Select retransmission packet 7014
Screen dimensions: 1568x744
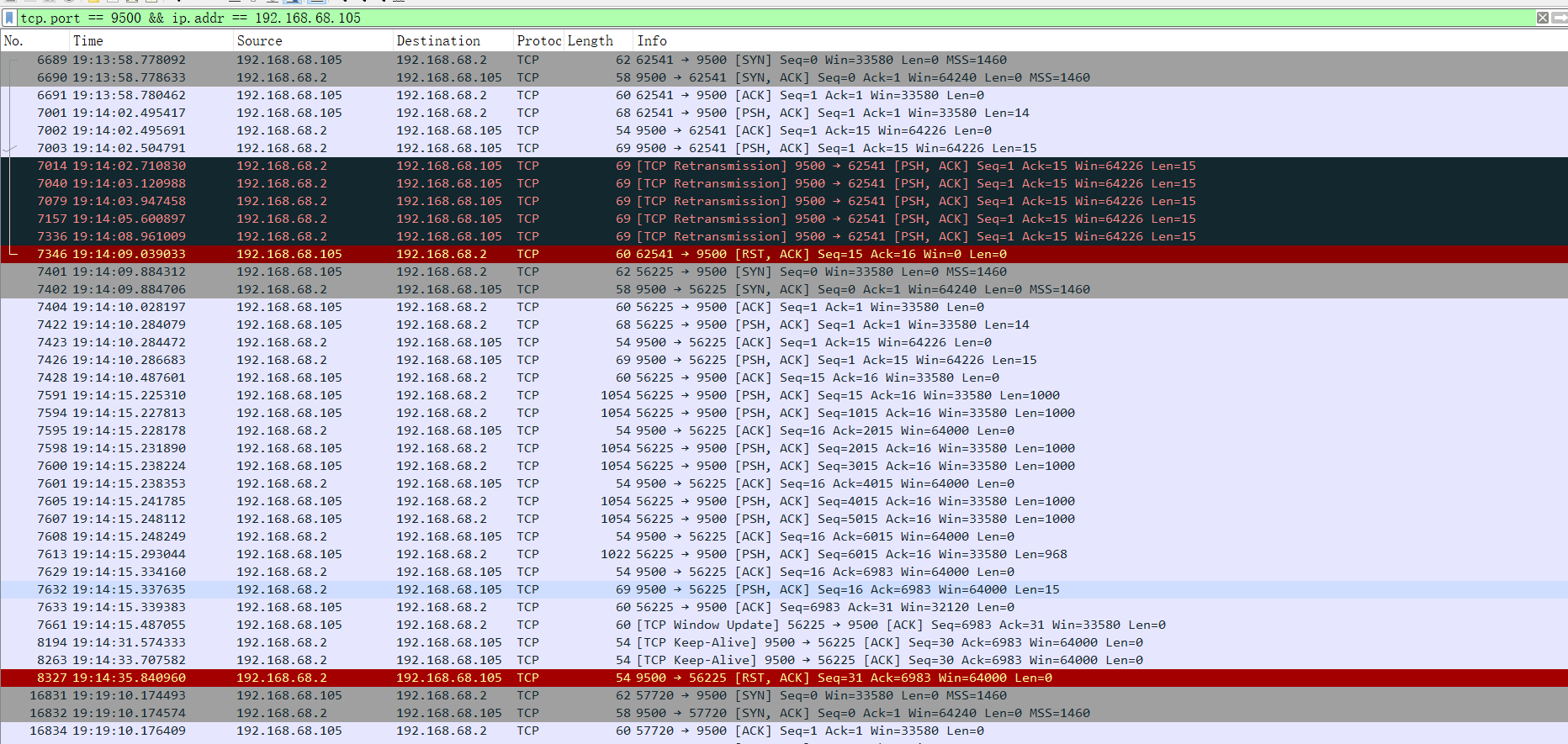(x=784, y=166)
